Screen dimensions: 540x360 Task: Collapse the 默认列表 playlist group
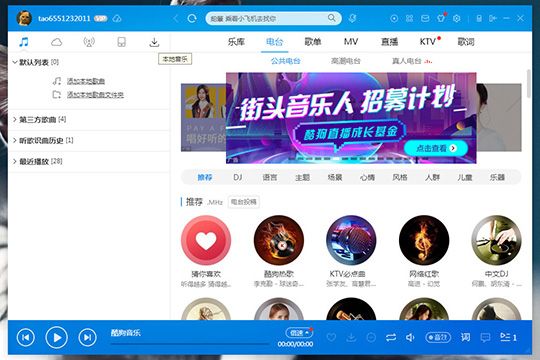(15, 62)
